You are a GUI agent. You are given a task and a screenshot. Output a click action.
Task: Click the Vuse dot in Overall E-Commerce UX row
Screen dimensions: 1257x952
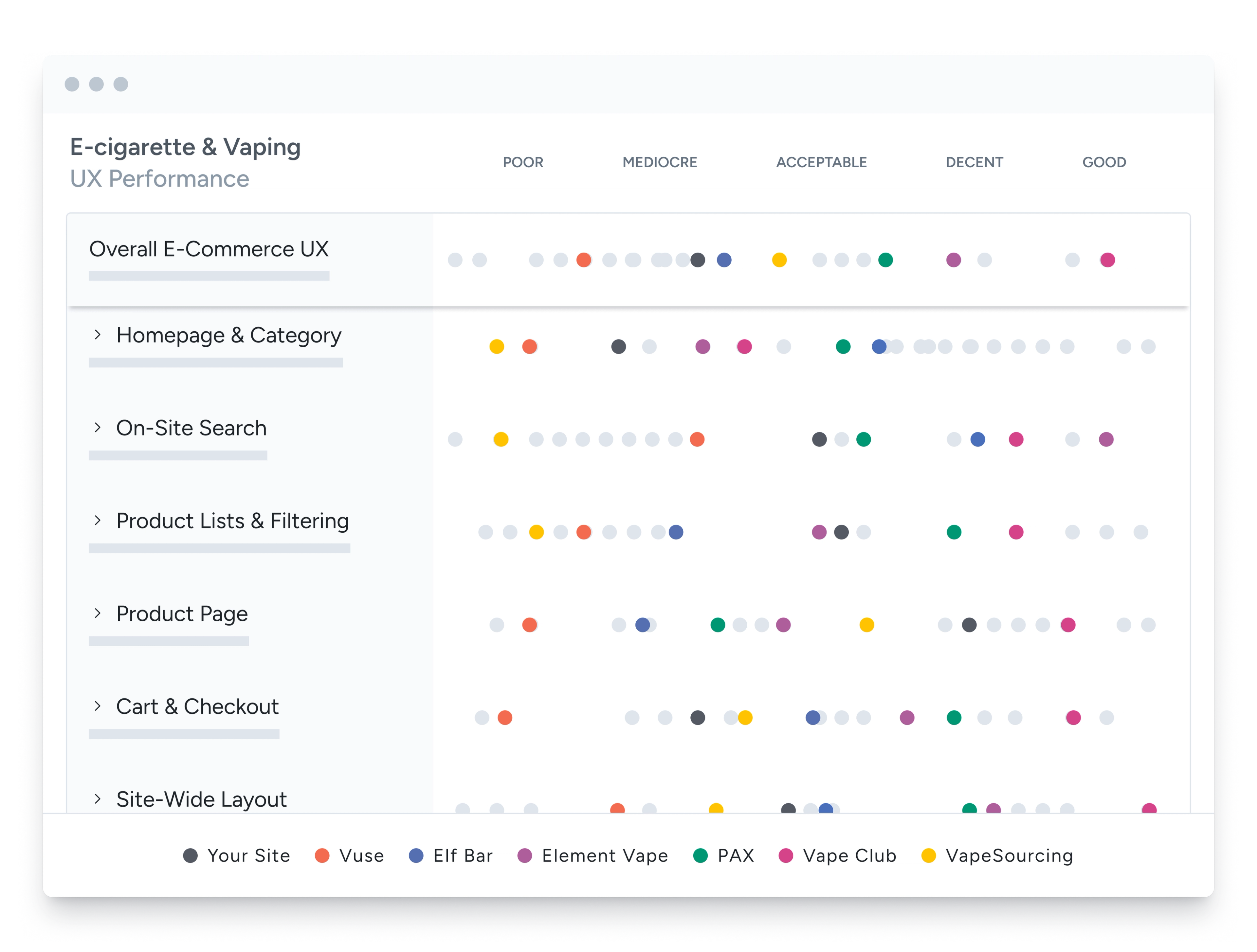(x=584, y=260)
